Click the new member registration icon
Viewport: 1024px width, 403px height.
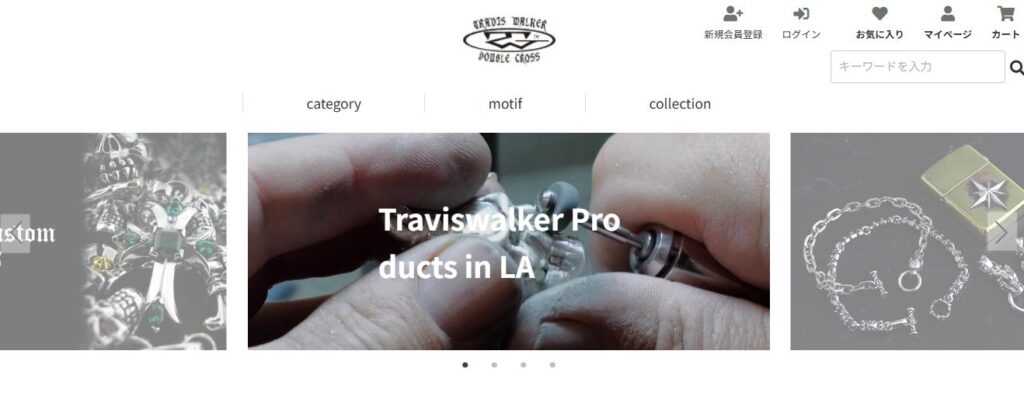tap(733, 14)
